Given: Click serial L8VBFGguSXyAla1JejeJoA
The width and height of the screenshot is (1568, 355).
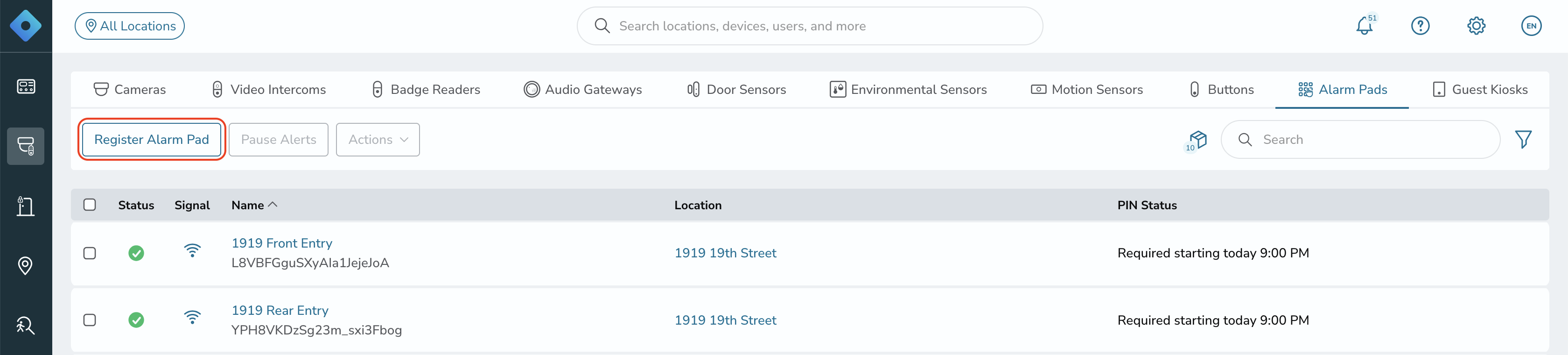Looking at the screenshot, I should [x=310, y=263].
